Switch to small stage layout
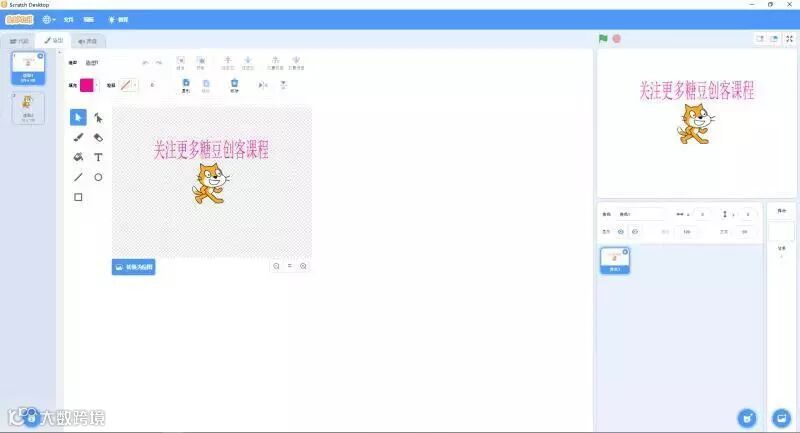The width and height of the screenshot is (800, 433). pos(760,39)
